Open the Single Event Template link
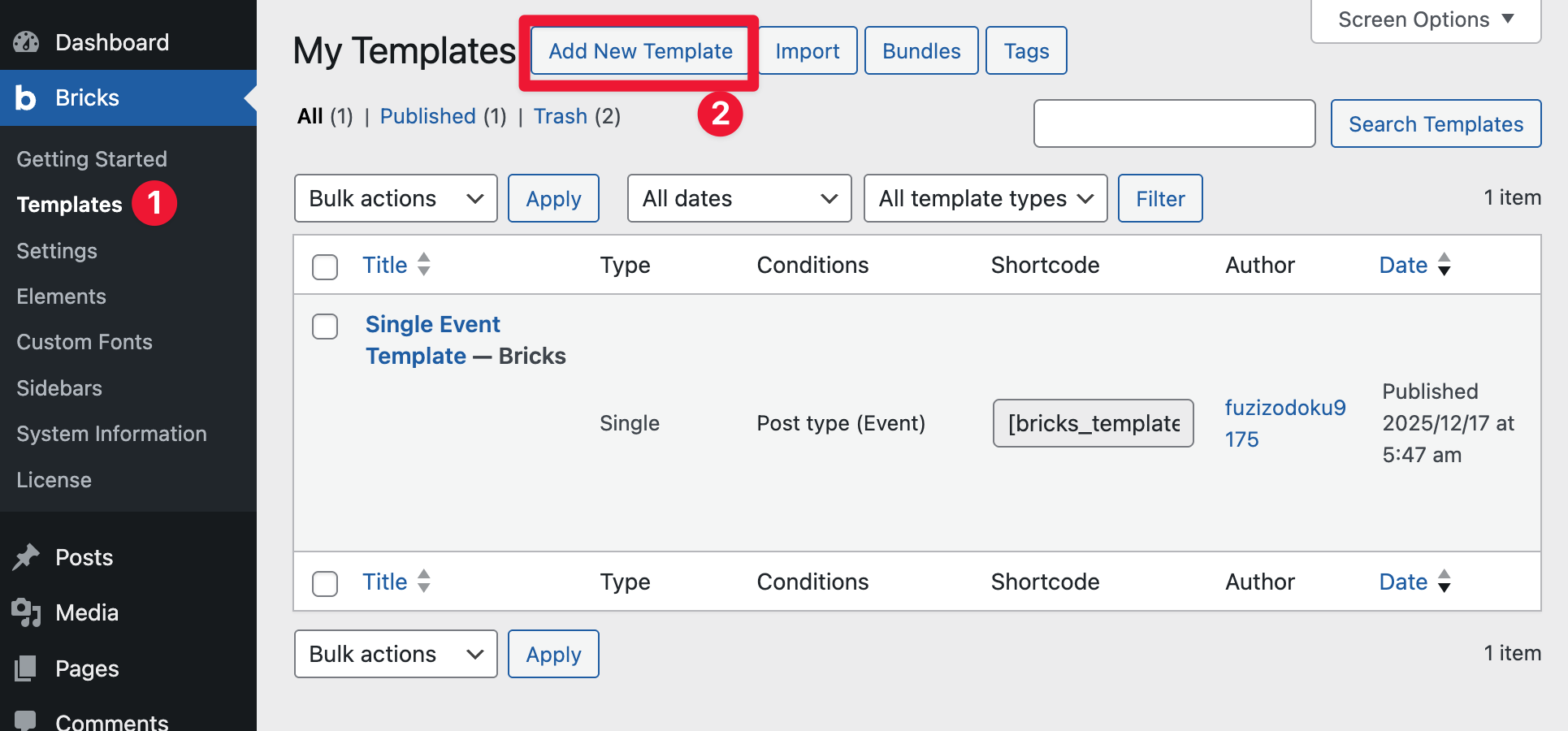Image resolution: width=1568 pixels, height=731 pixels. [x=433, y=325]
